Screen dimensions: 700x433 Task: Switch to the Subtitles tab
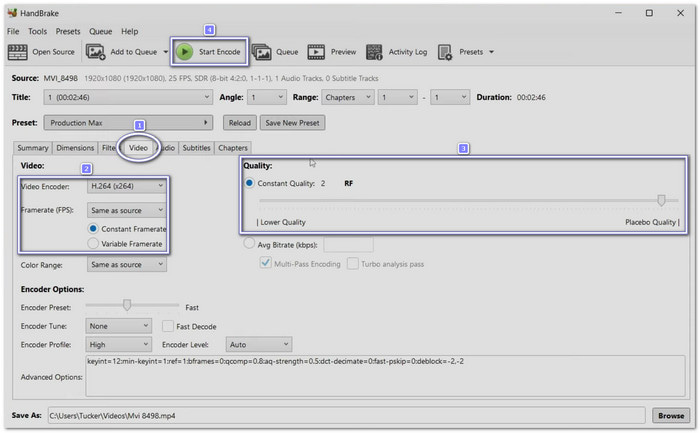click(196, 148)
